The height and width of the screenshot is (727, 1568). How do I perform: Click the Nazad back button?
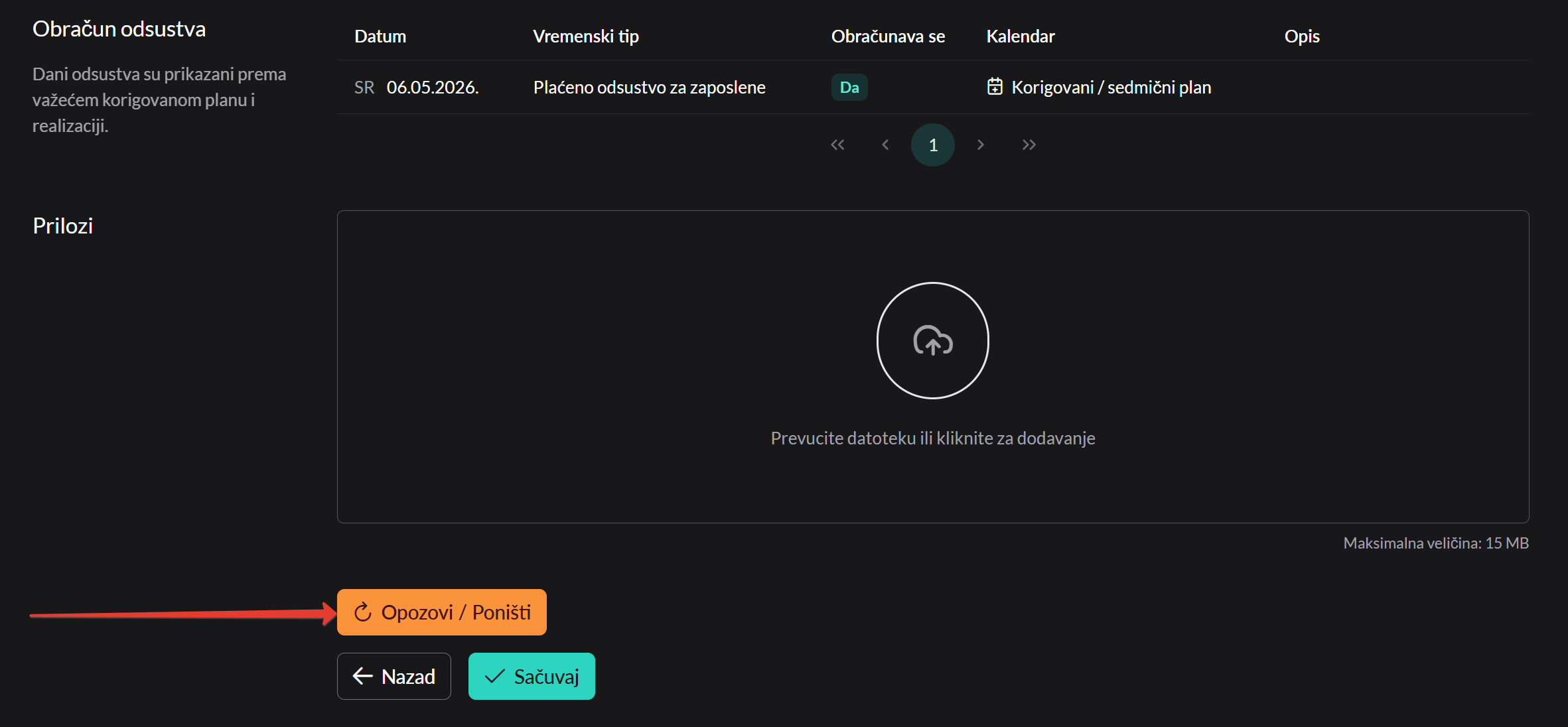coord(394,676)
